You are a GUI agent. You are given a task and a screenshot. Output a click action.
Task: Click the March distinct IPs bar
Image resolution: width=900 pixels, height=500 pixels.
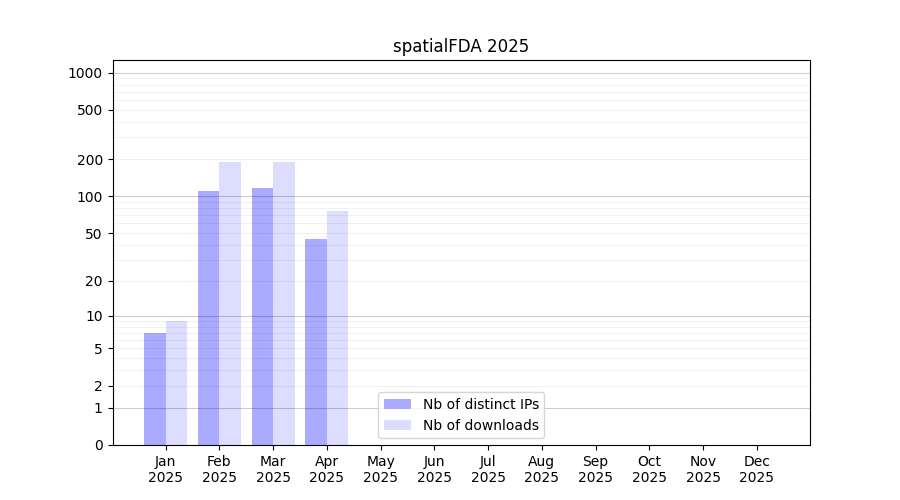point(262,316)
